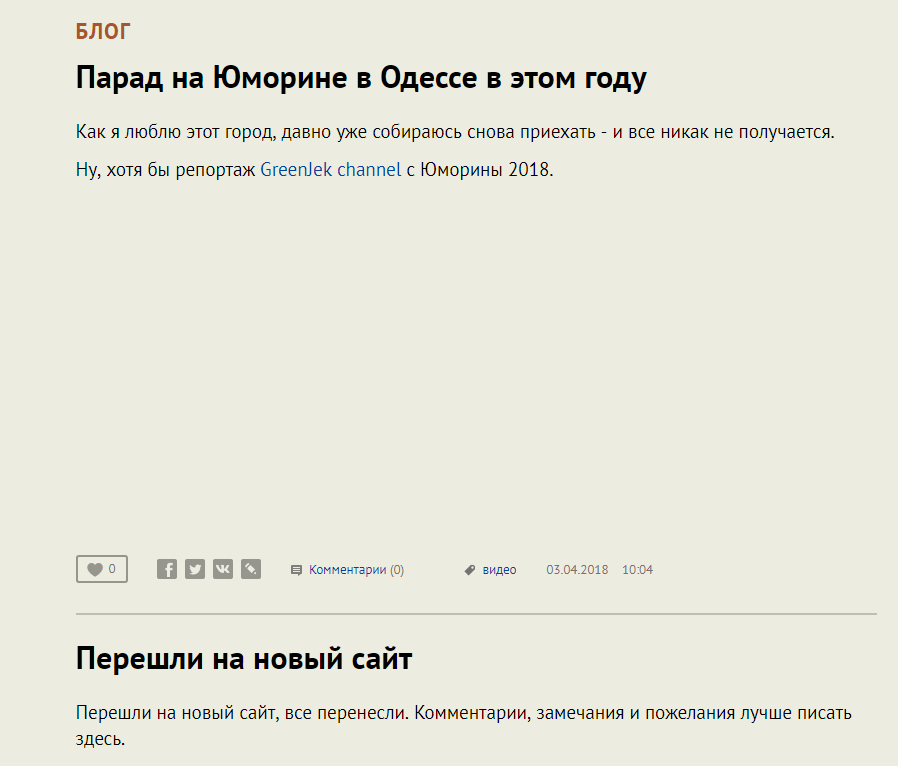
Task: Go to the БЛОГ section heading
Action: (x=103, y=32)
